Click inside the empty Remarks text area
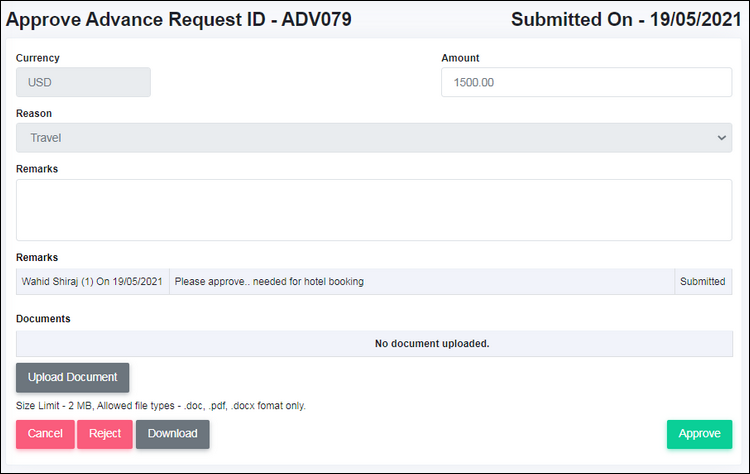750x474 pixels. [374, 210]
